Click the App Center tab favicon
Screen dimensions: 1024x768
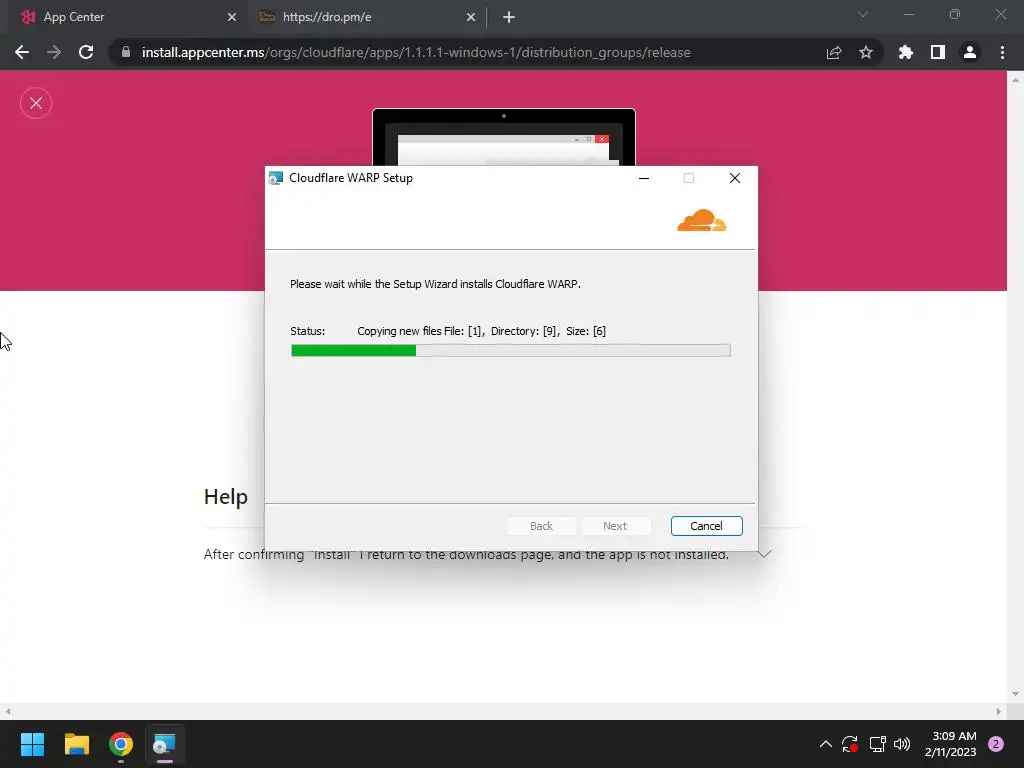pos(27,17)
